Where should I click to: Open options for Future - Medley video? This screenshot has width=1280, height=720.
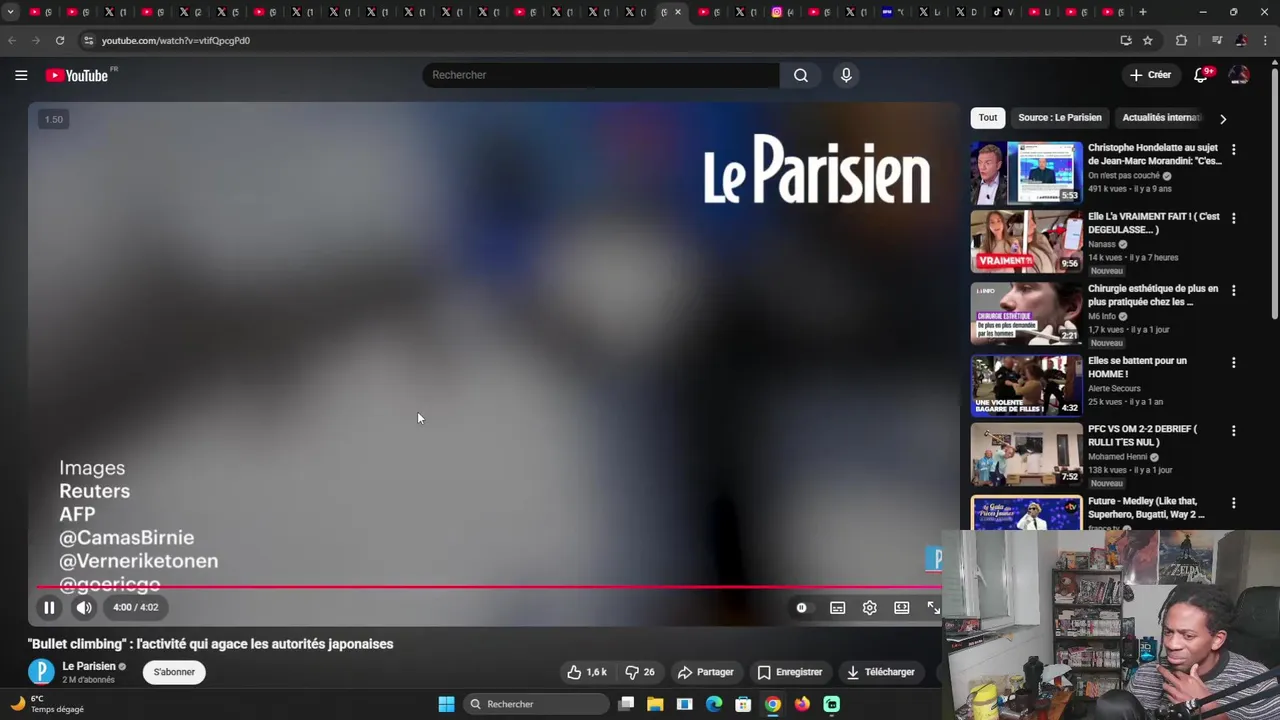click(x=1233, y=503)
